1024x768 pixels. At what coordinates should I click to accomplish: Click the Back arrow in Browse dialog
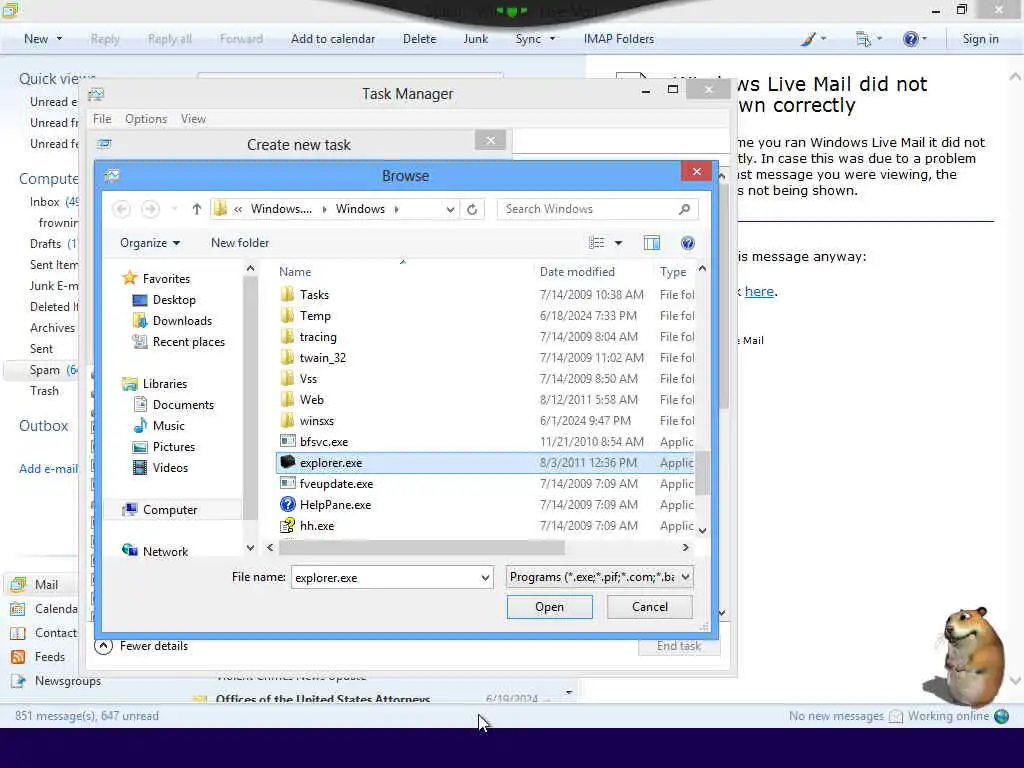point(121,209)
